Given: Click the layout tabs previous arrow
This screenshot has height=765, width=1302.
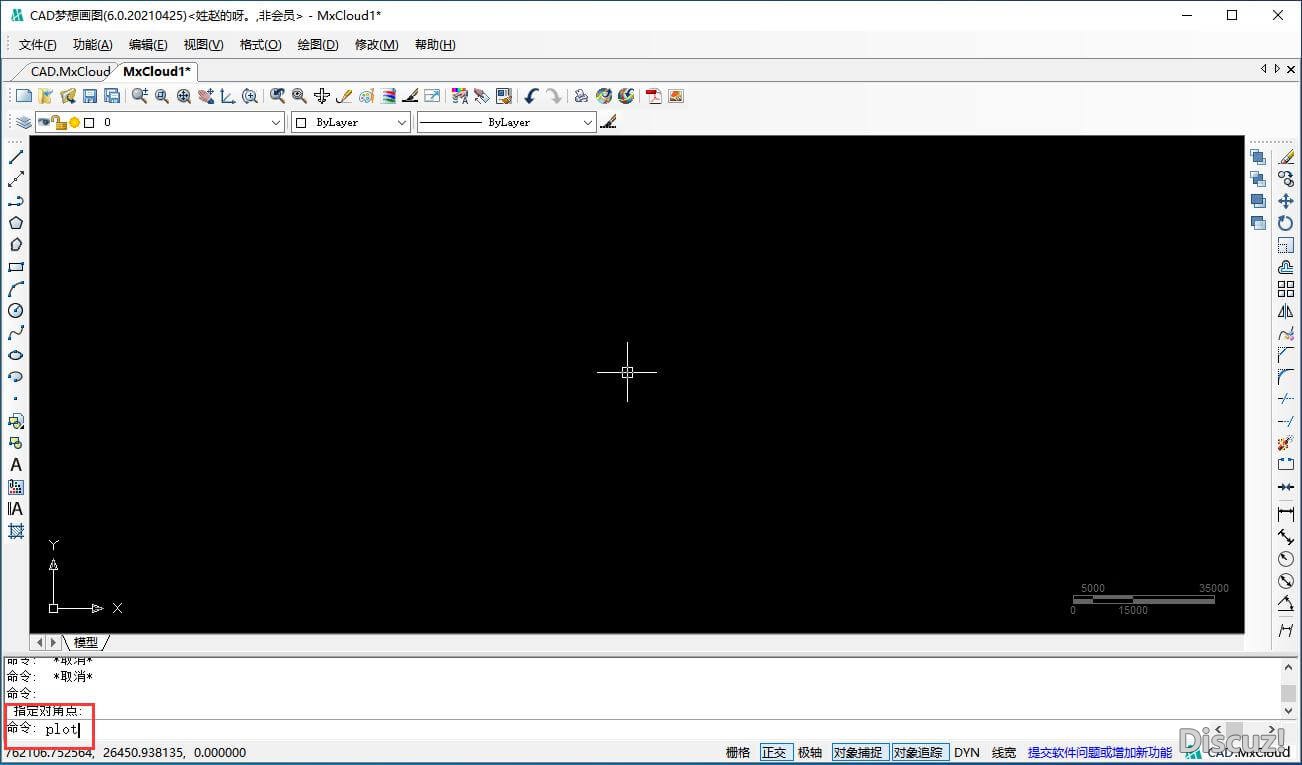Looking at the screenshot, I should pos(41,642).
